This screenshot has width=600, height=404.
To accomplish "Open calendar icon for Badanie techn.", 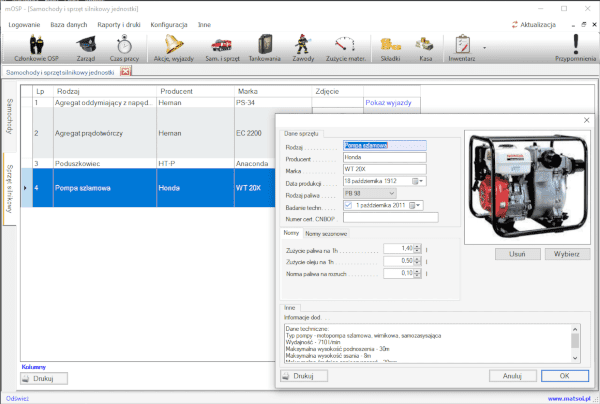I will [412, 205].
